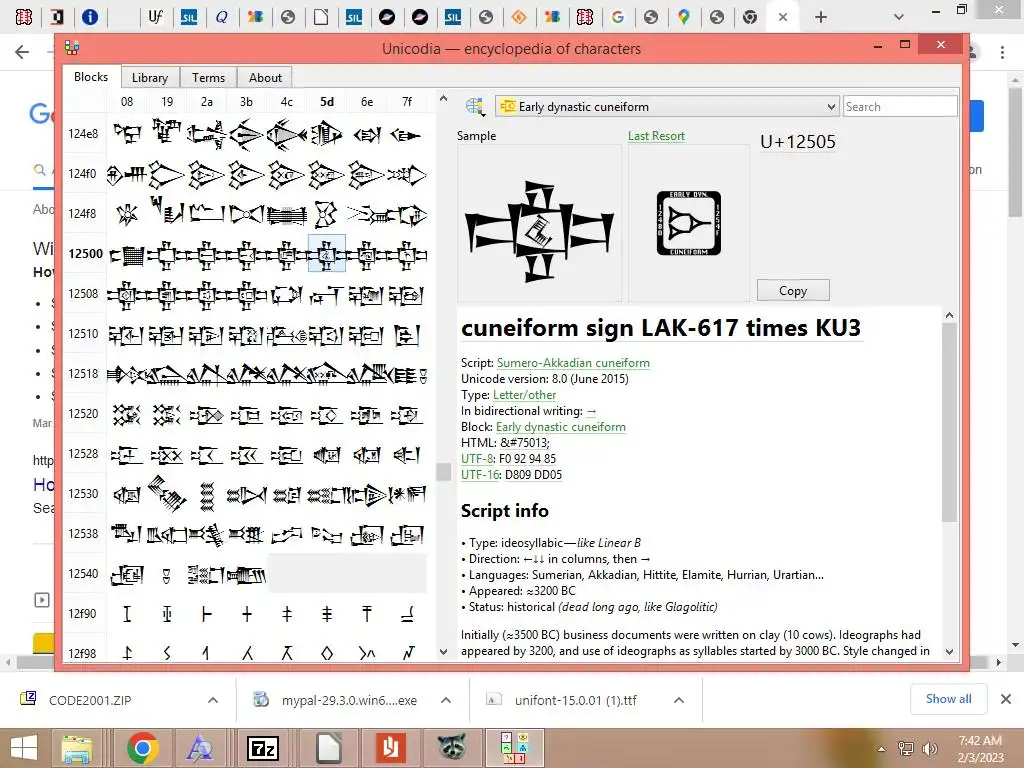Open unifont-15.0.01 ttf download options chevron
This screenshot has width=1024, height=768.
pos(679,700)
